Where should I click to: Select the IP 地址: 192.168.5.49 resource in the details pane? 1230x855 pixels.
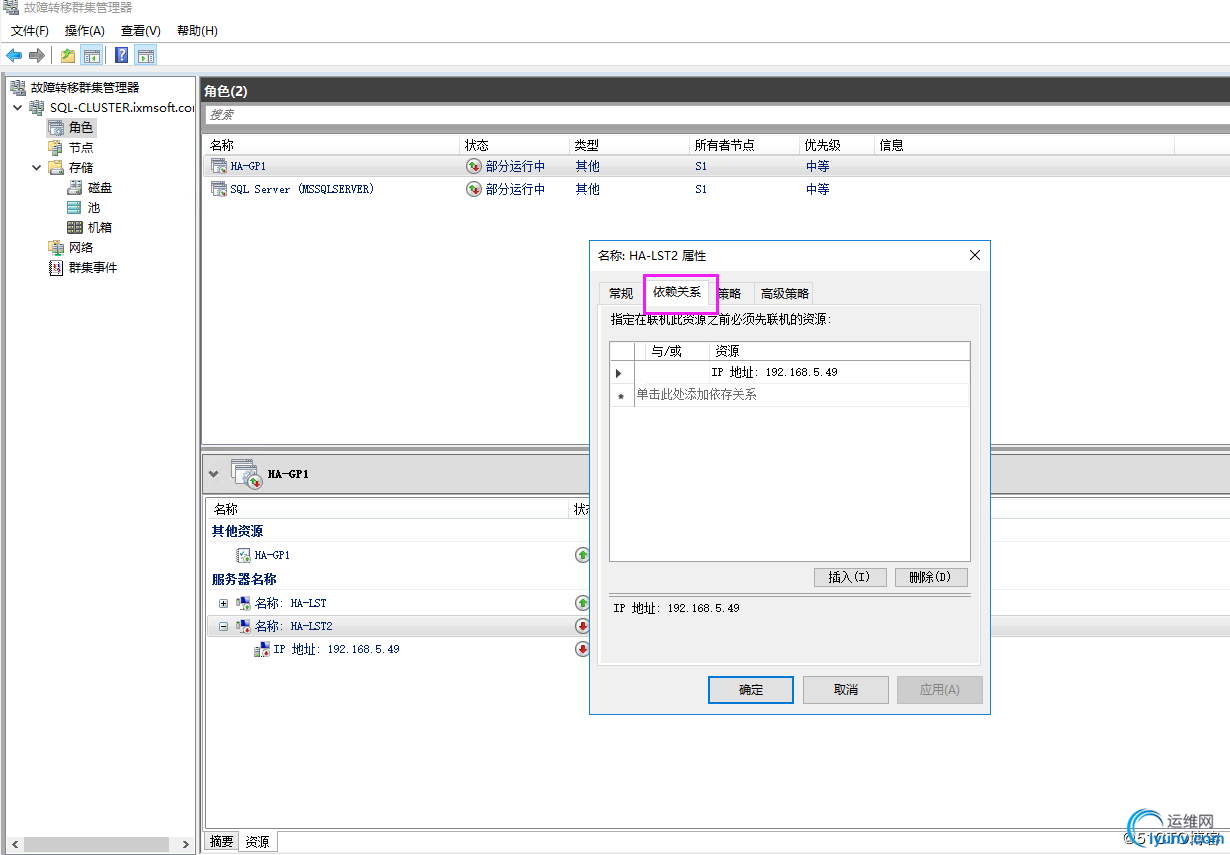327,649
